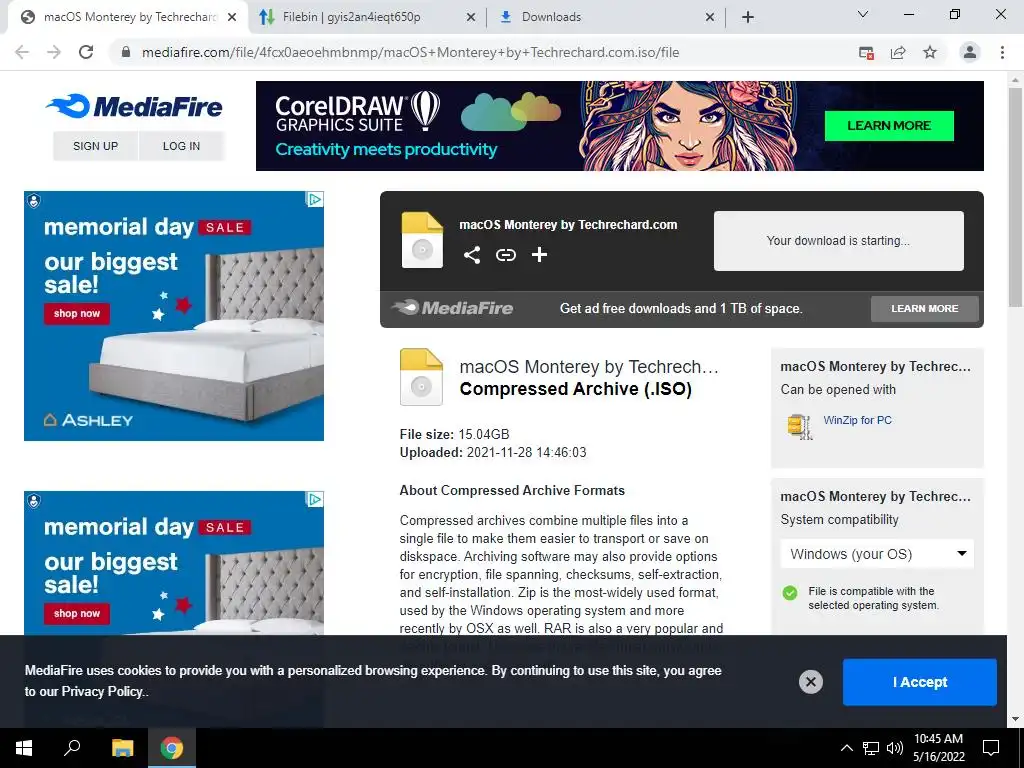The height and width of the screenshot is (768, 1024).
Task: Dismiss the cookie banner with the X icon
Action: click(810, 682)
